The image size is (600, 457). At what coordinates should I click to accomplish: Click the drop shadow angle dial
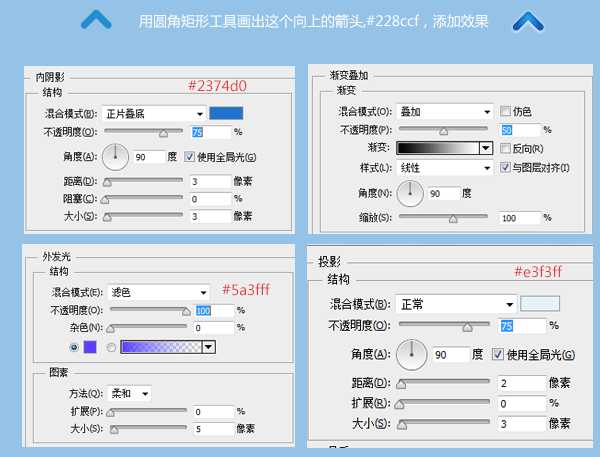412,355
